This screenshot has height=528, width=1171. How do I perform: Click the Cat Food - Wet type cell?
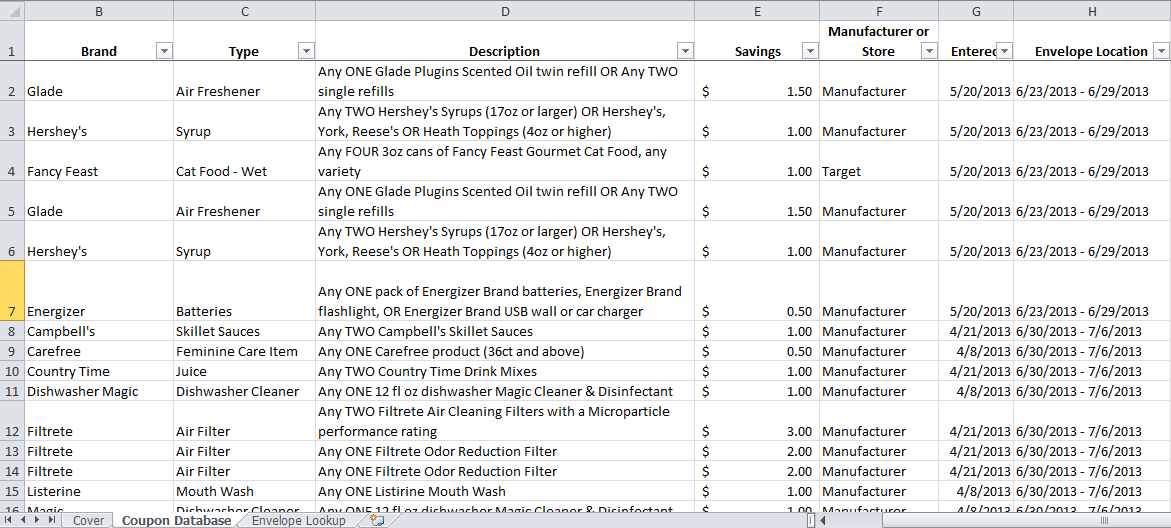click(244, 161)
